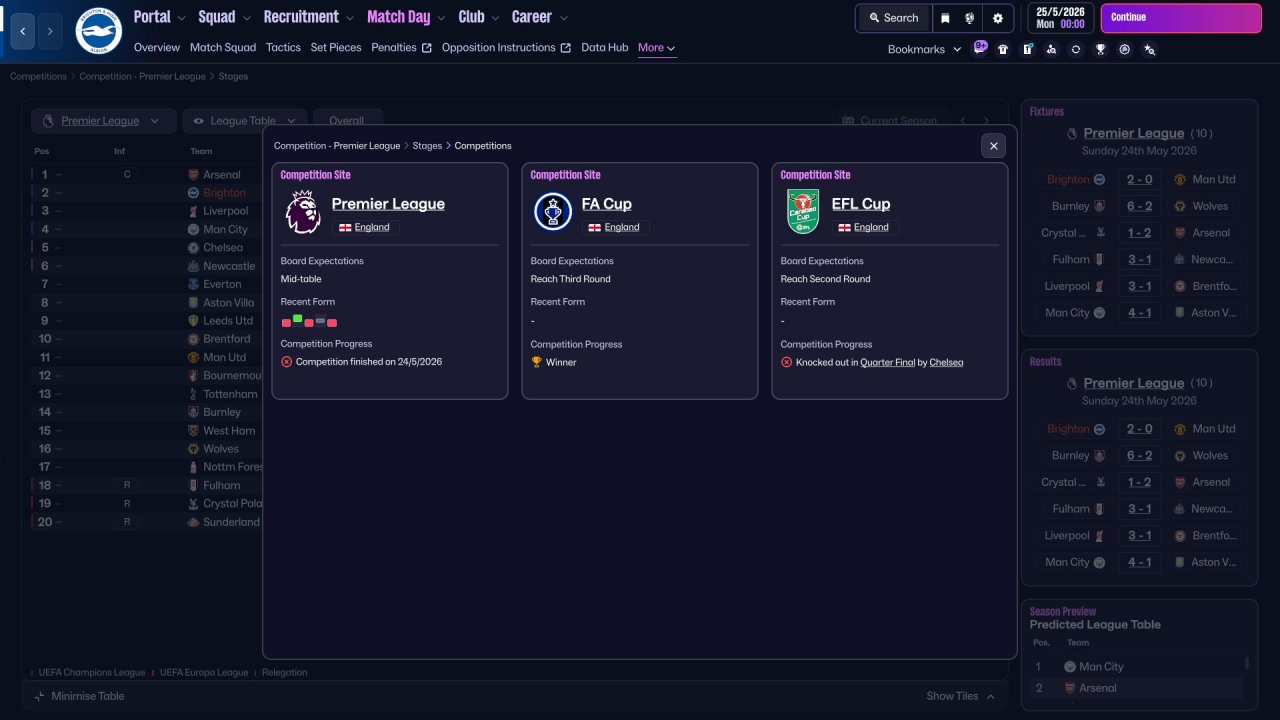The width and height of the screenshot is (1280, 720).
Task: Collapse tiles with Show Tiles
Action: point(961,696)
